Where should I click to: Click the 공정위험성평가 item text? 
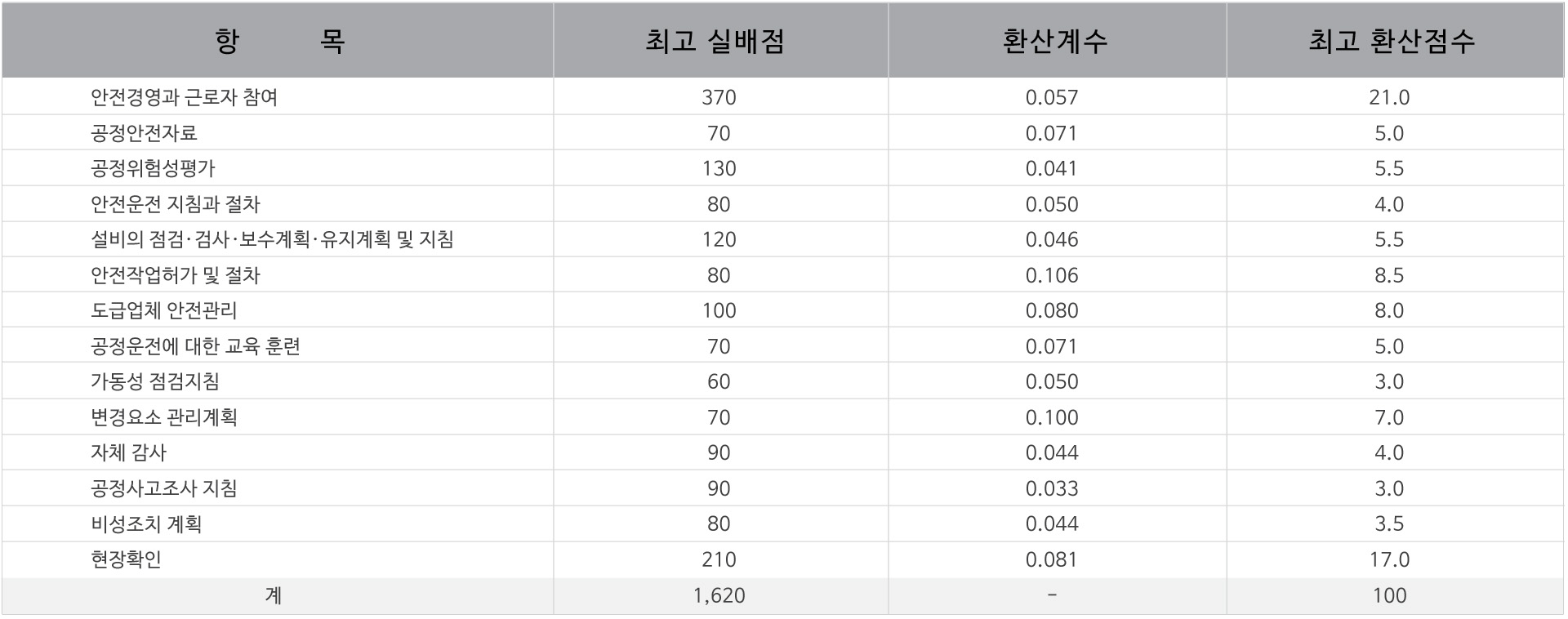coord(153,168)
